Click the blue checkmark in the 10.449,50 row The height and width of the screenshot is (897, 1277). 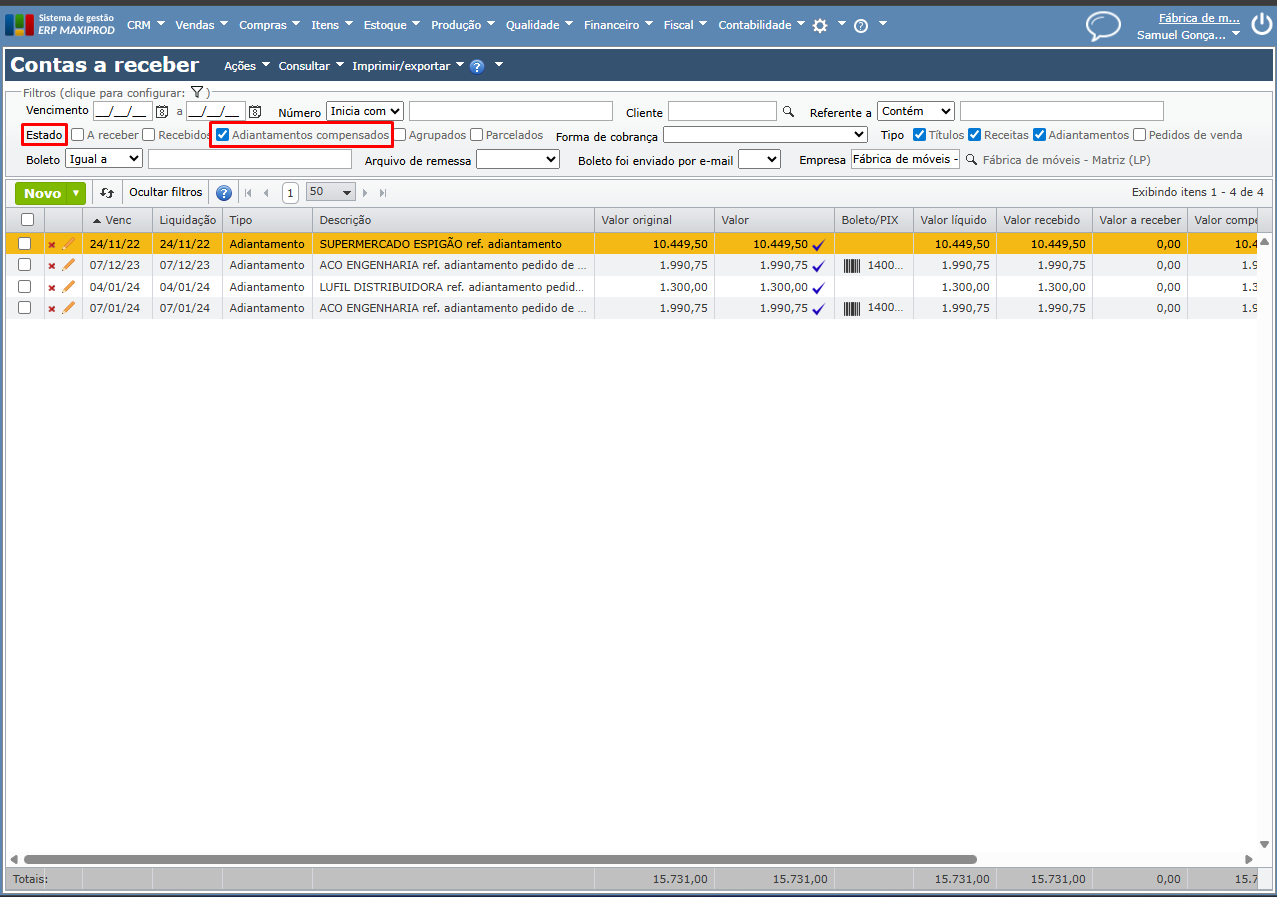coord(818,245)
